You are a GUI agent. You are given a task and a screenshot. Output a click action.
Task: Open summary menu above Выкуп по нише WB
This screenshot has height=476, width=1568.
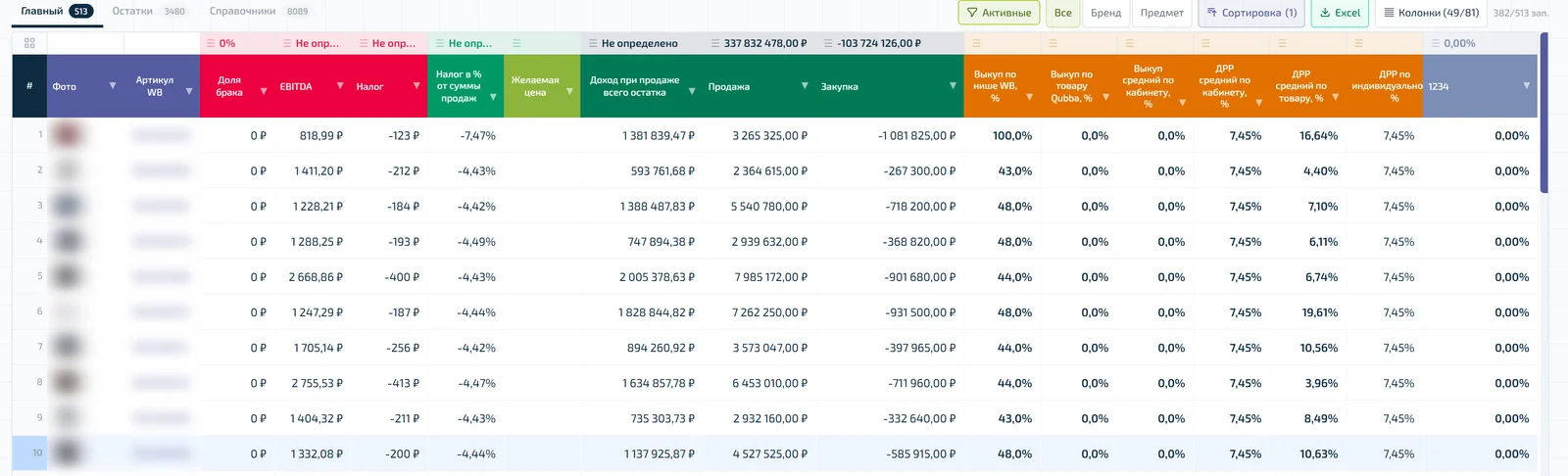click(976, 43)
